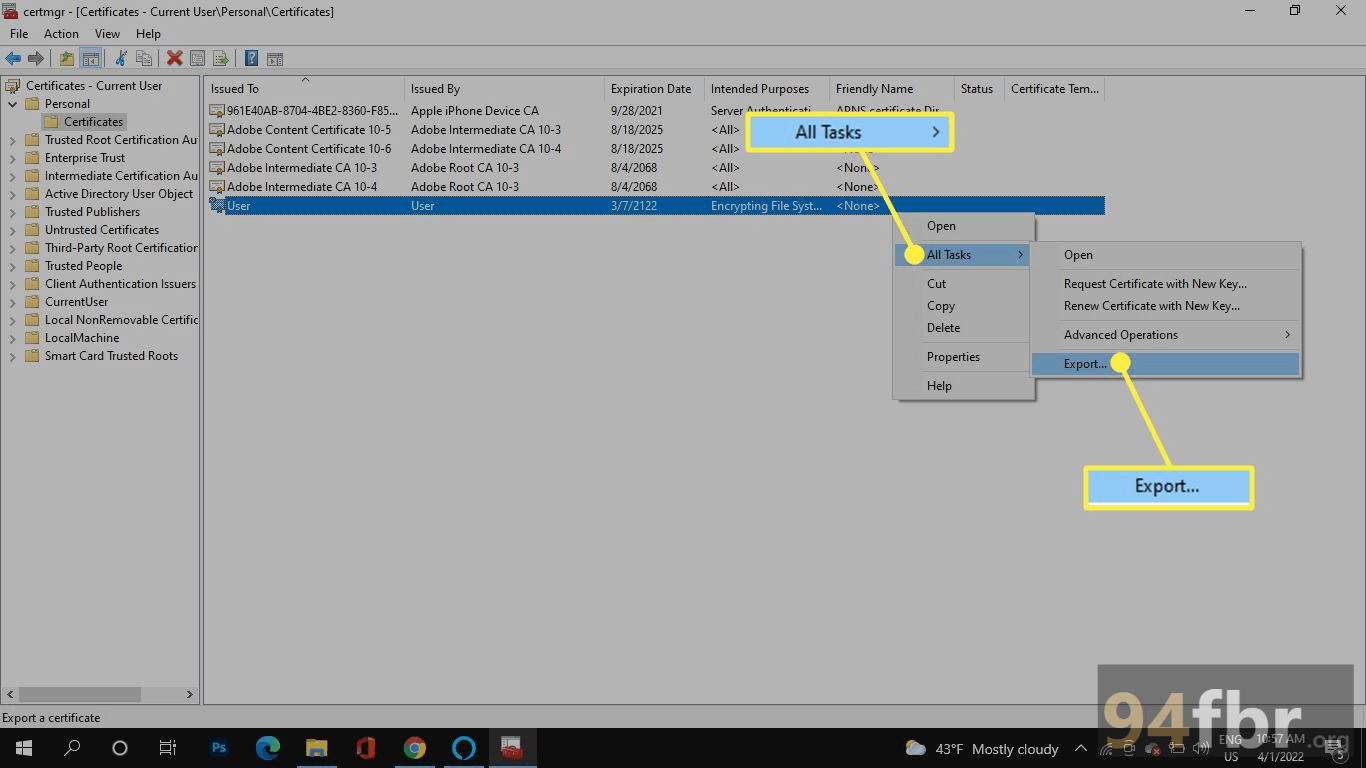Screen dimensions: 1366x768
Task: Collapse the Personal tree node
Action: (x=12, y=104)
